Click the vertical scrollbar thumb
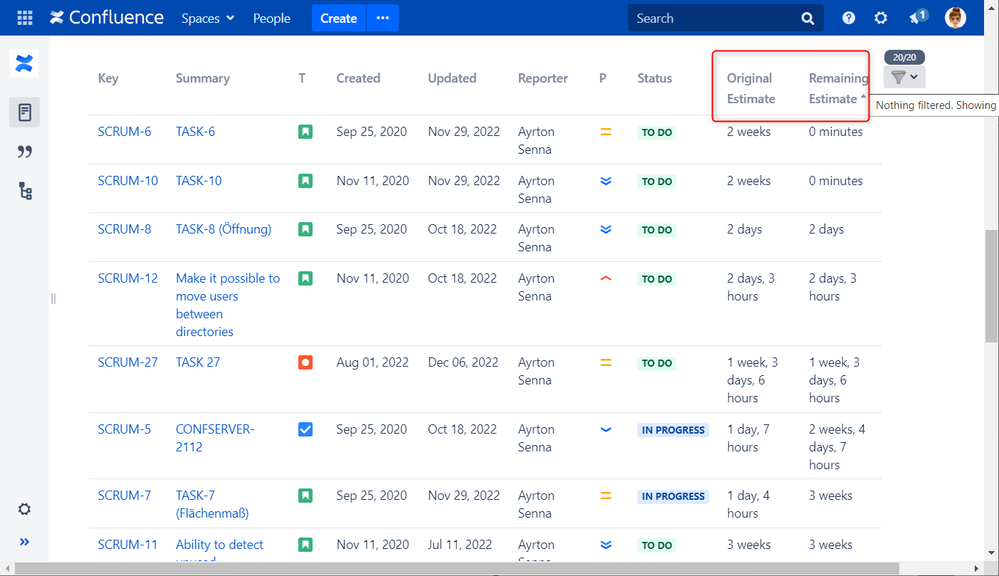The width and height of the screenshot is (999, 576). coord(991,287)
